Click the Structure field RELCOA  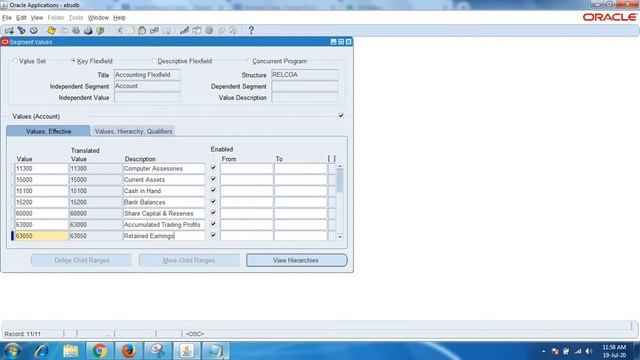click(304, 75)
